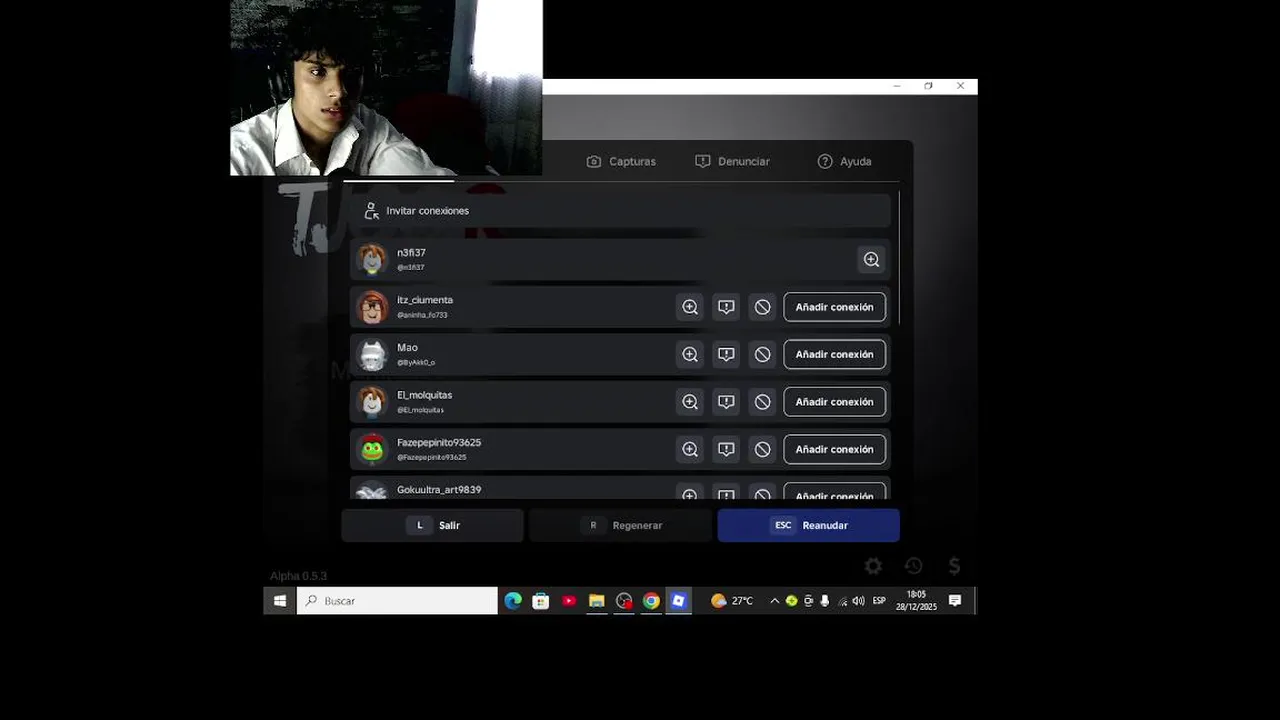Click the Regenerar button
This screenshot has width=1280, height=720.
pyautogui.click(x=620, y=525)
